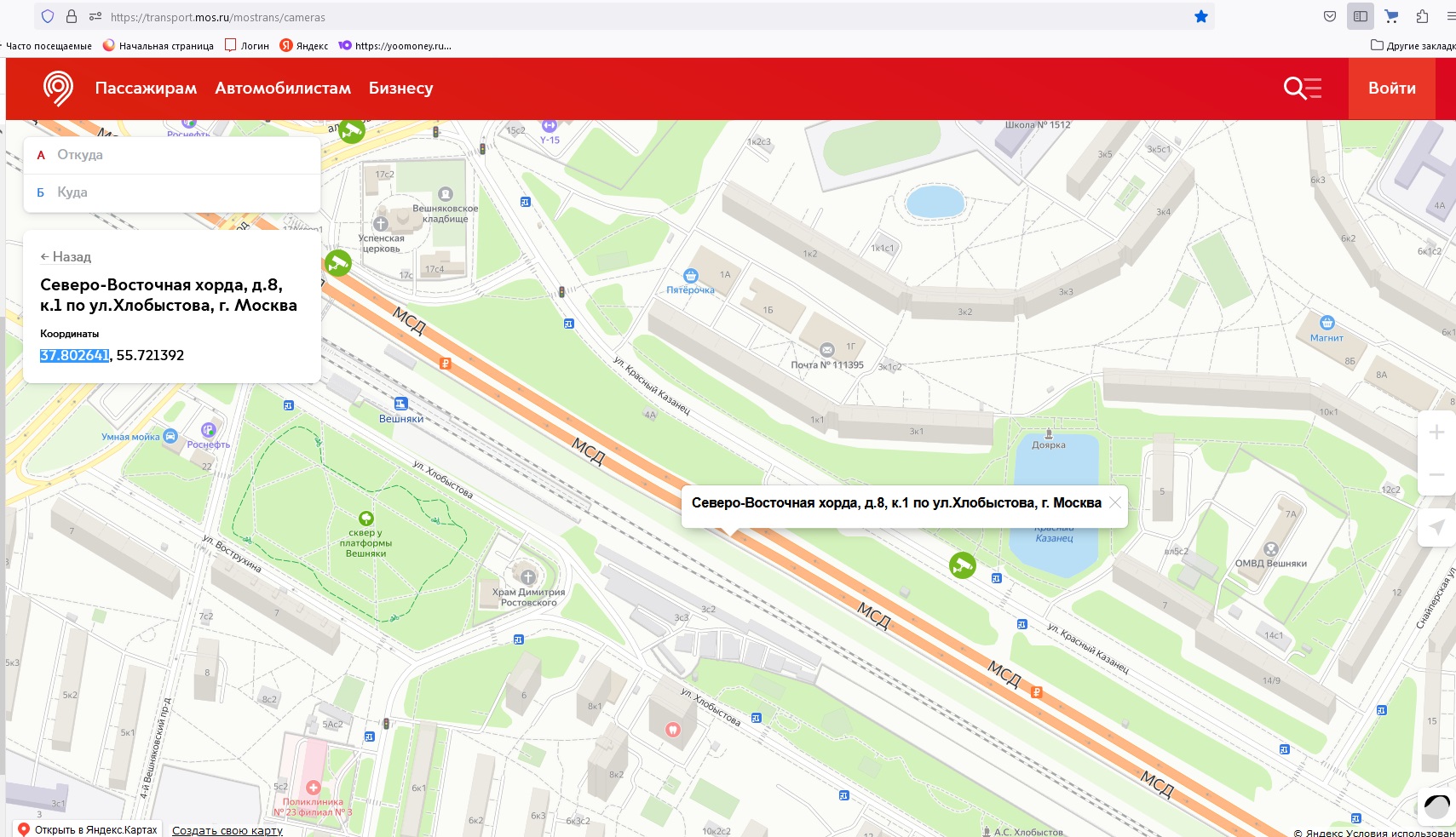Open the Бизнесу menu
The image size is (1456, 837).
(x=400, y=88)
